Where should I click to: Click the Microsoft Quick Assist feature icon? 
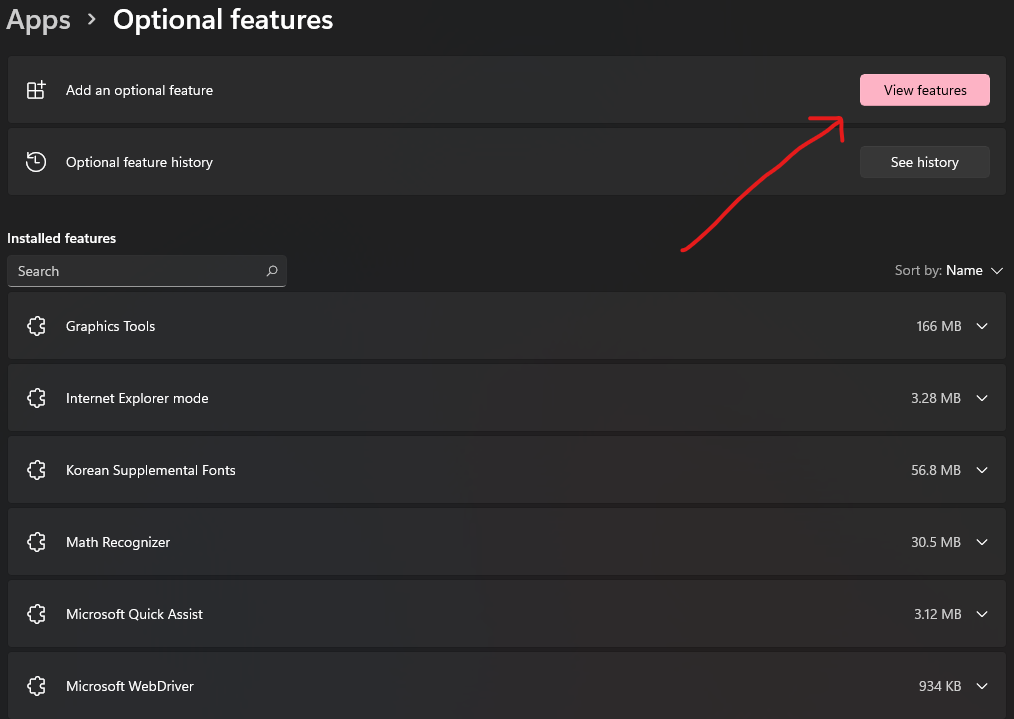pyautogui.click(x=36, y=614)
